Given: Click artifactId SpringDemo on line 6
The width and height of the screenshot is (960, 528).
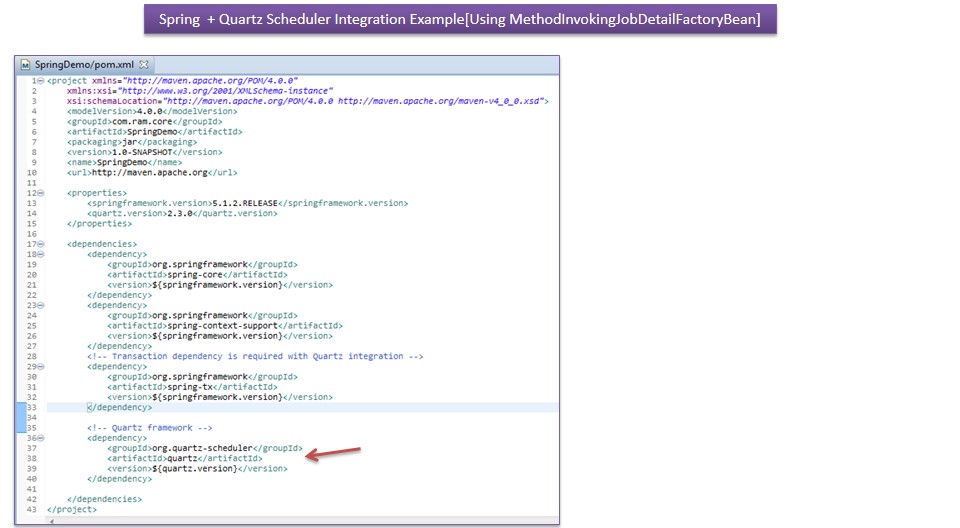Looking at the screenshot, I should click(152, 132).
